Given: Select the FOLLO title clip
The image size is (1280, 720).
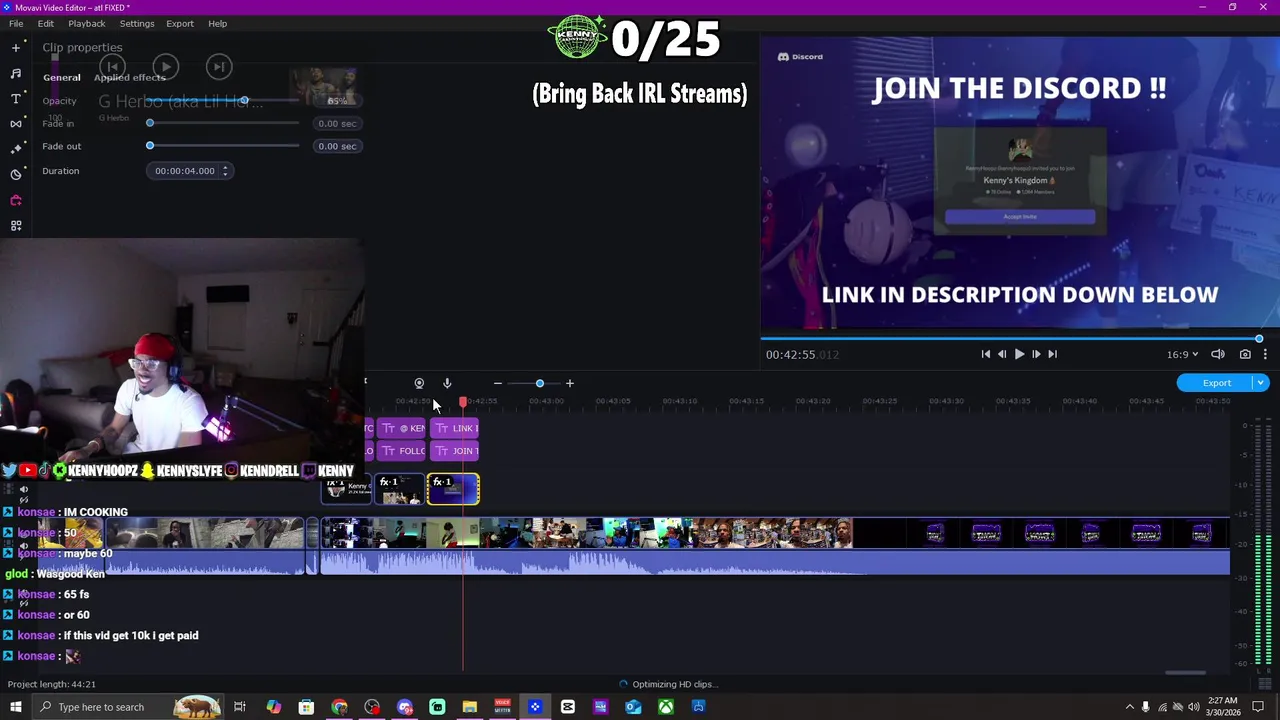Looking at the screenshot, I should [x=402, y=451].
